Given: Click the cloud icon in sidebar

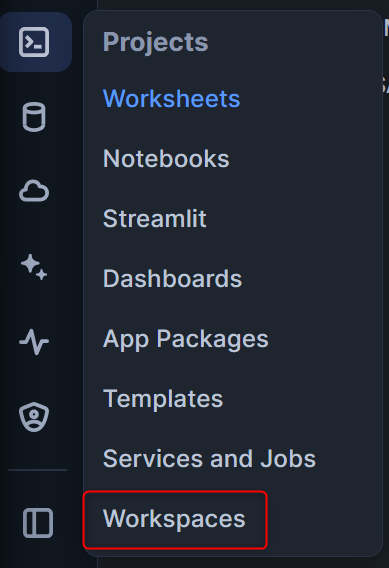Looking at the screenshot, I should pos(34,191).
